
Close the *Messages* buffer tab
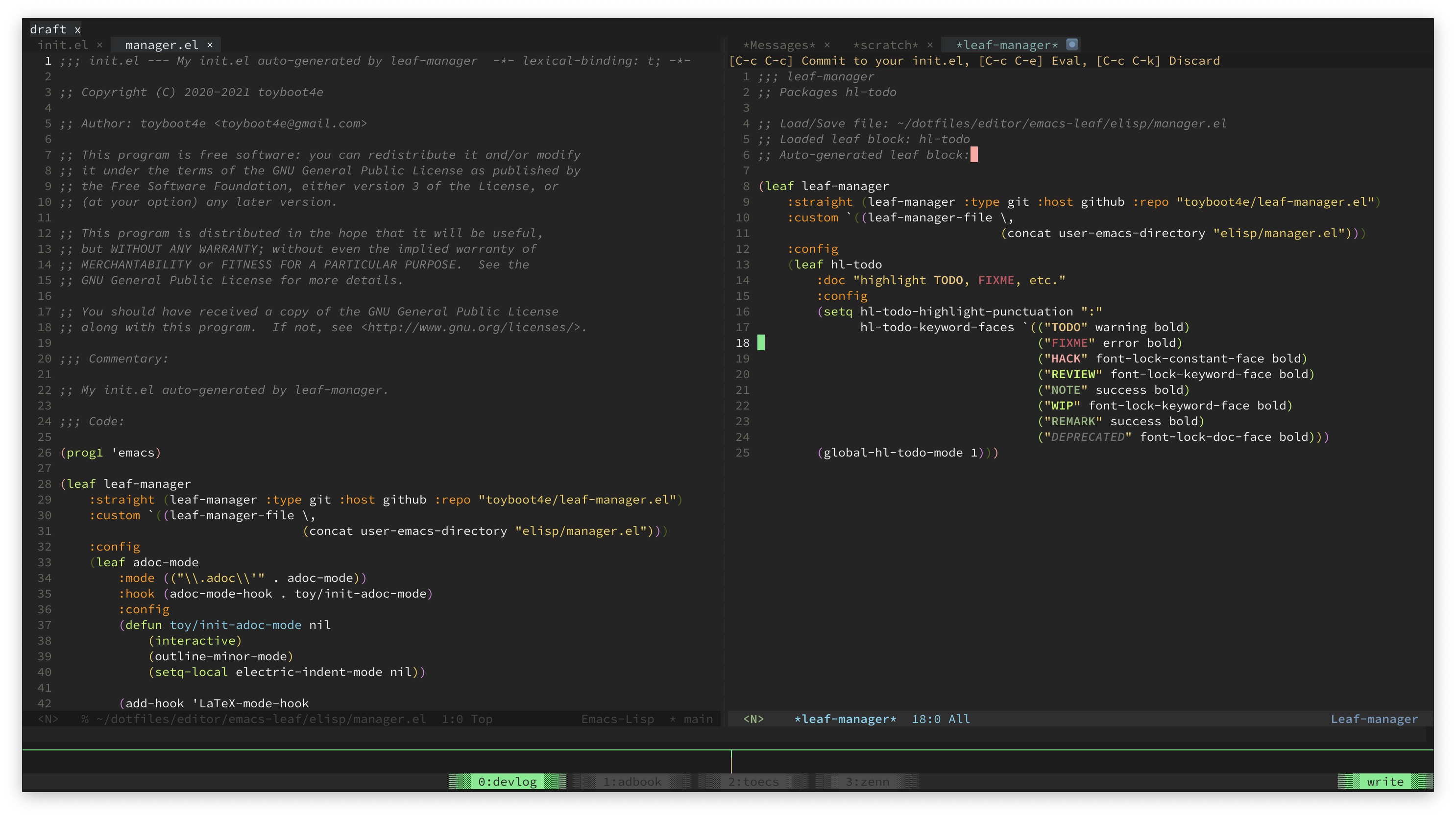[827, 45]
